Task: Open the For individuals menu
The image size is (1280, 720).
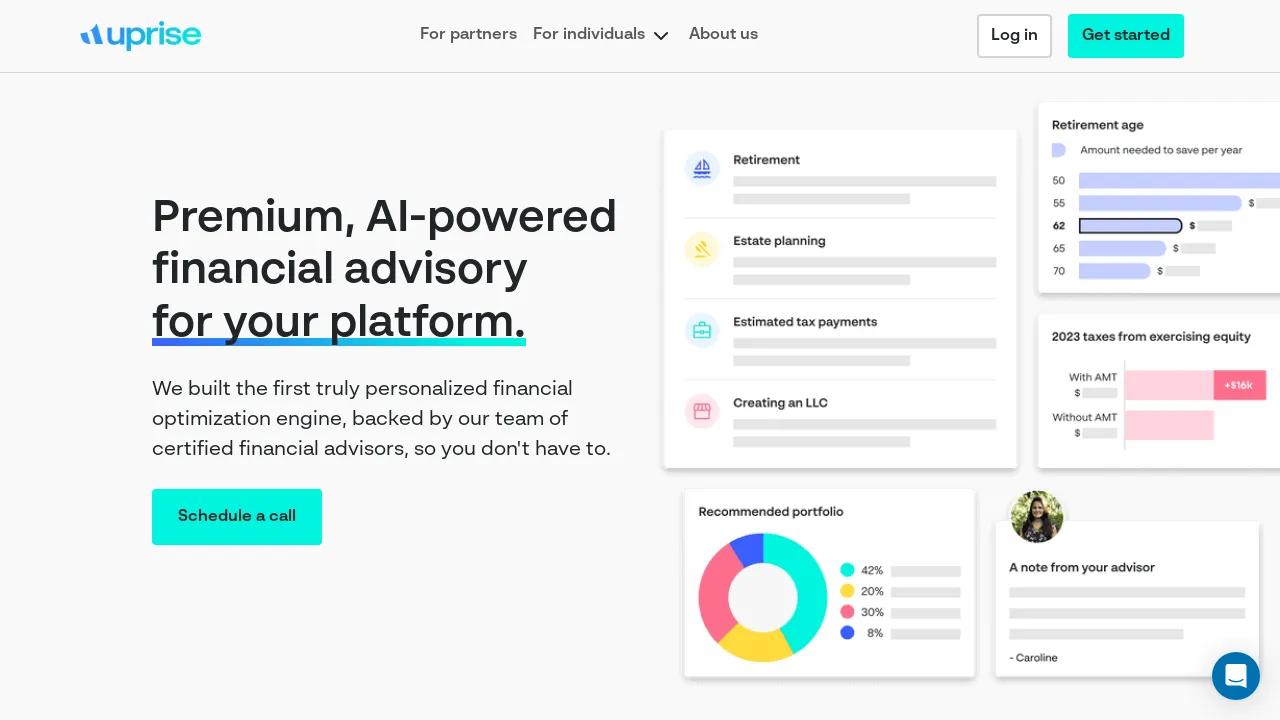Action: pos(589,34)
